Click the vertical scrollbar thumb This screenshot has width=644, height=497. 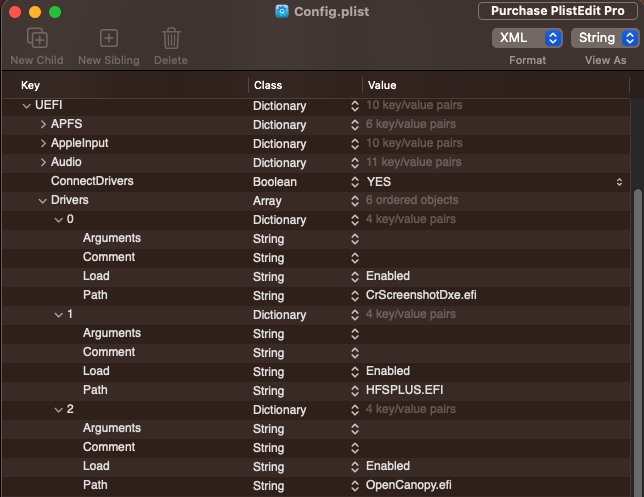pos(638,341)
